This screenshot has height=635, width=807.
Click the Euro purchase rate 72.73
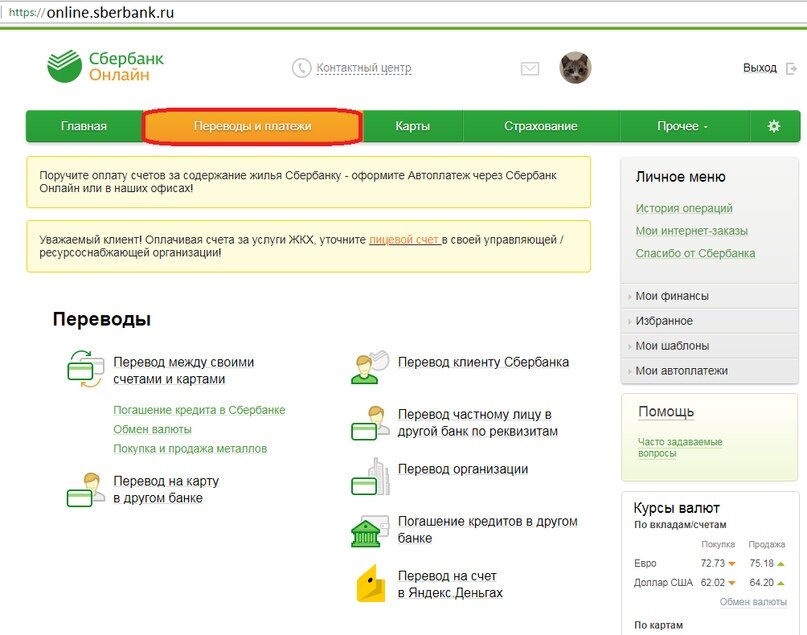pyautogui.click(x=713, y=563)
